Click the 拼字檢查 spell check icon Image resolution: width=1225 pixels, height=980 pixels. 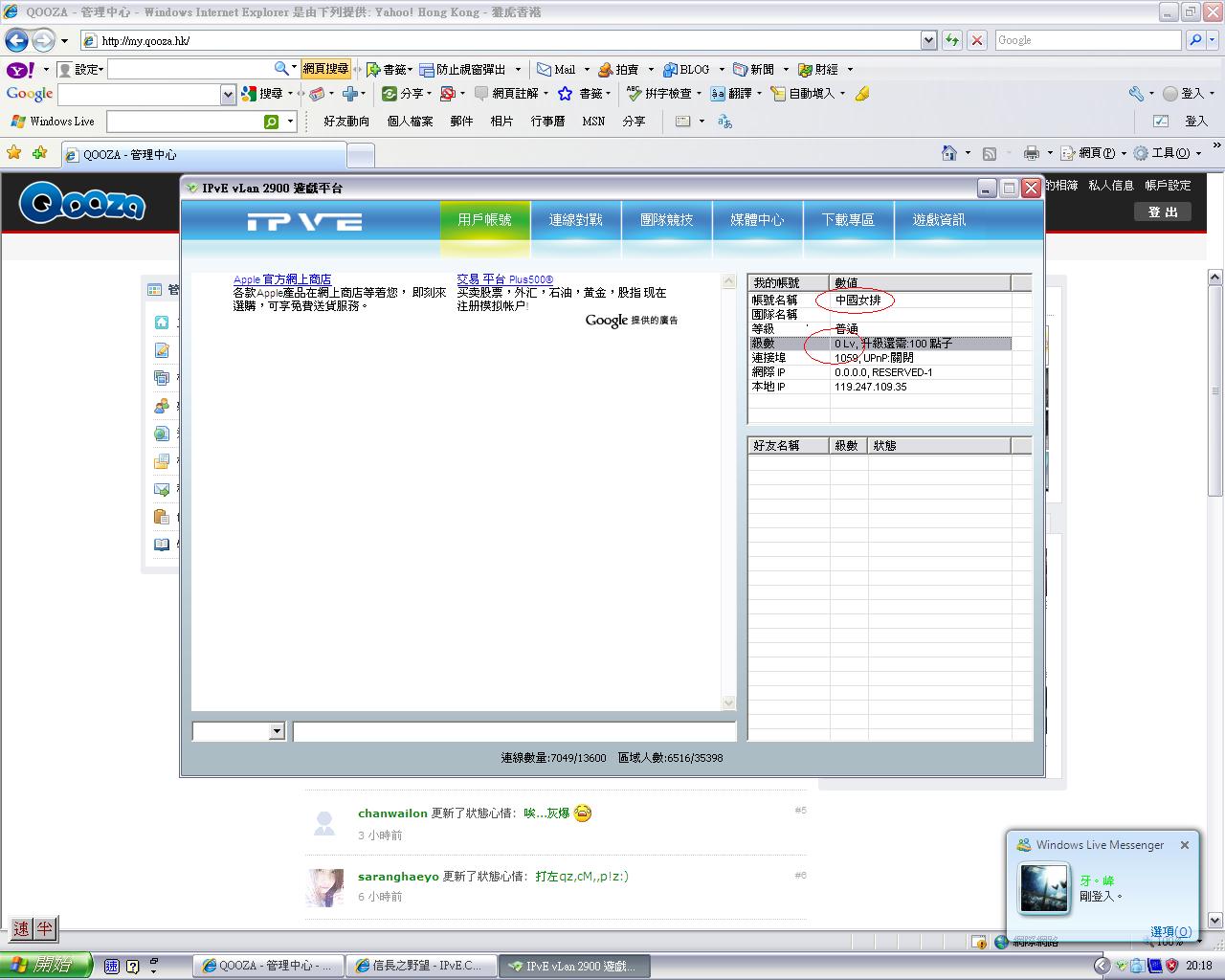coord(634,93)
